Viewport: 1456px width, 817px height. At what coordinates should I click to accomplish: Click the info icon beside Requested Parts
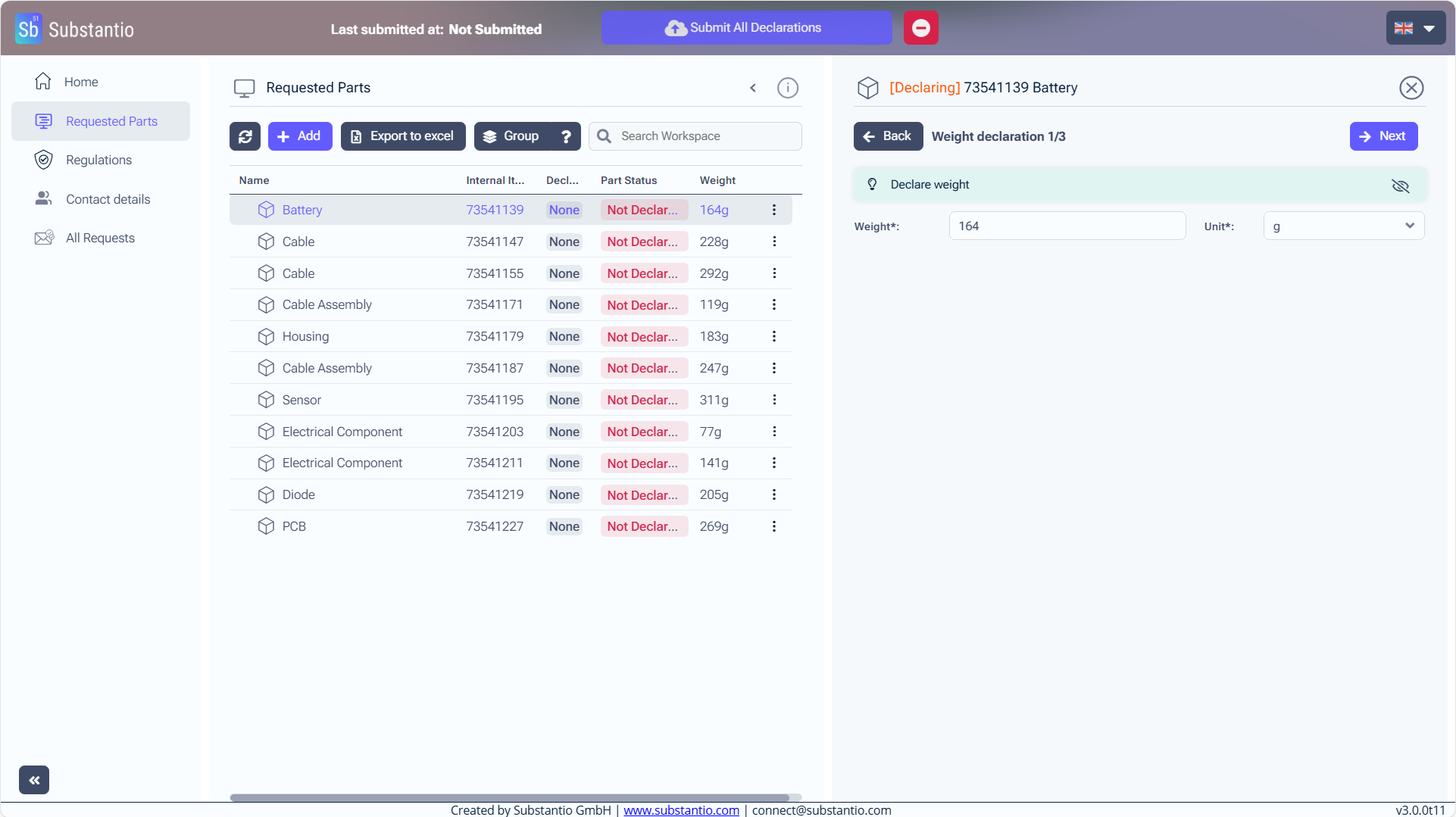(787, 88)
